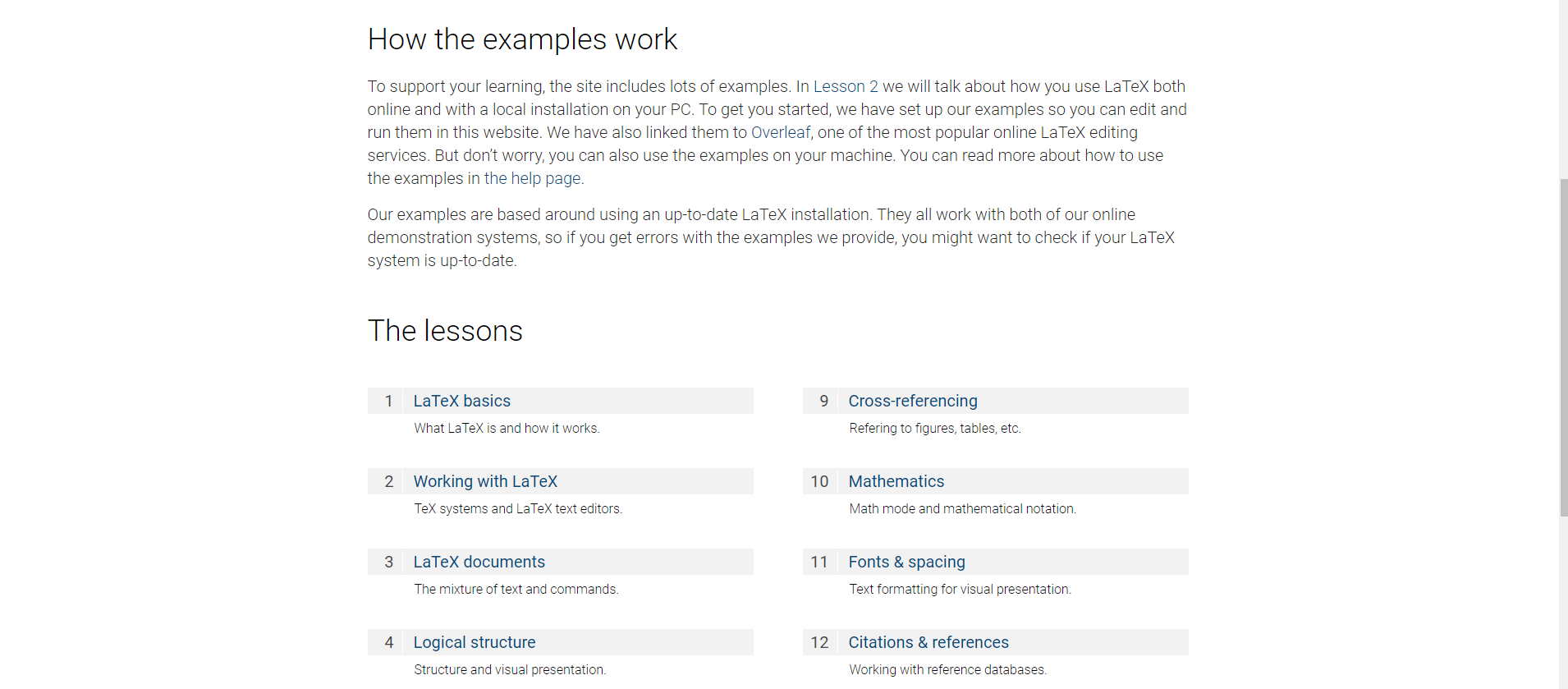This screenshot has height=689, width=1568.
Task: Select the number 12 beside Citations & references
Action: click(819, 642)
